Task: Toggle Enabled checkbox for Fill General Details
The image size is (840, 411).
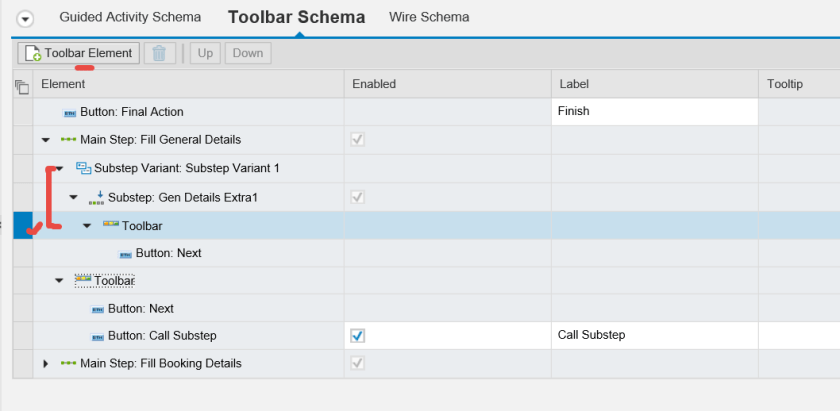Action: click(x=358, y=140)
